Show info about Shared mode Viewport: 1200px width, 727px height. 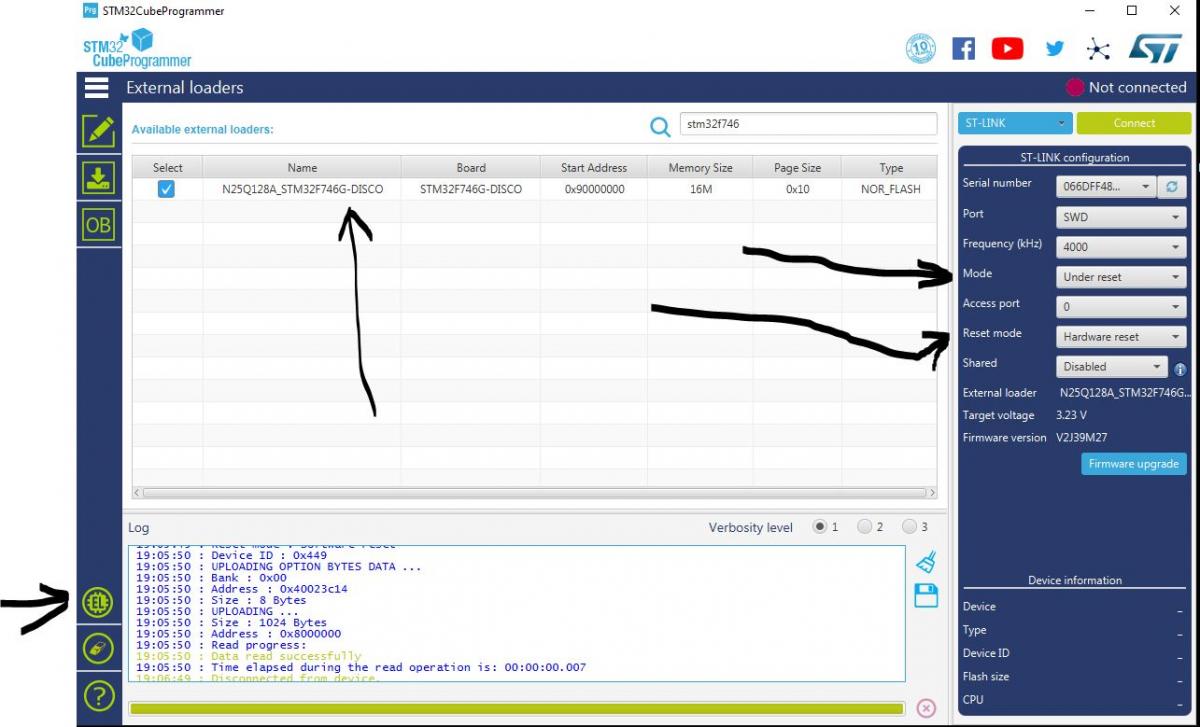[1180, 369]
